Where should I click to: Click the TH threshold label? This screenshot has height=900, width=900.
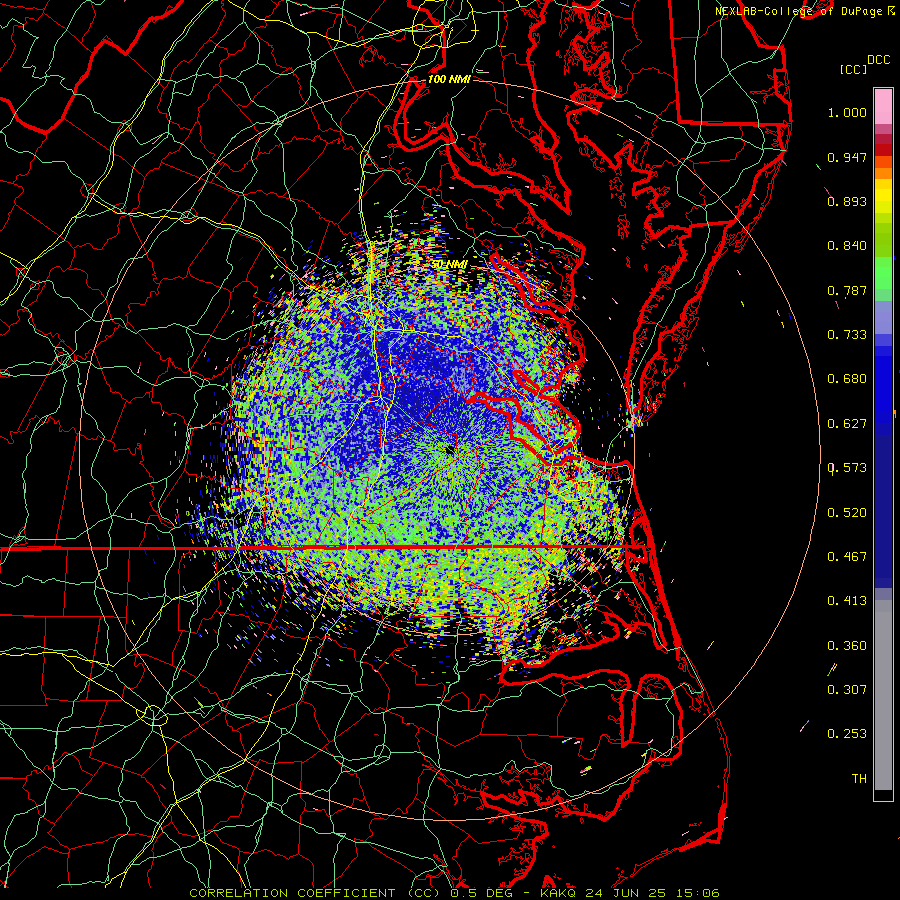point(859,779)
